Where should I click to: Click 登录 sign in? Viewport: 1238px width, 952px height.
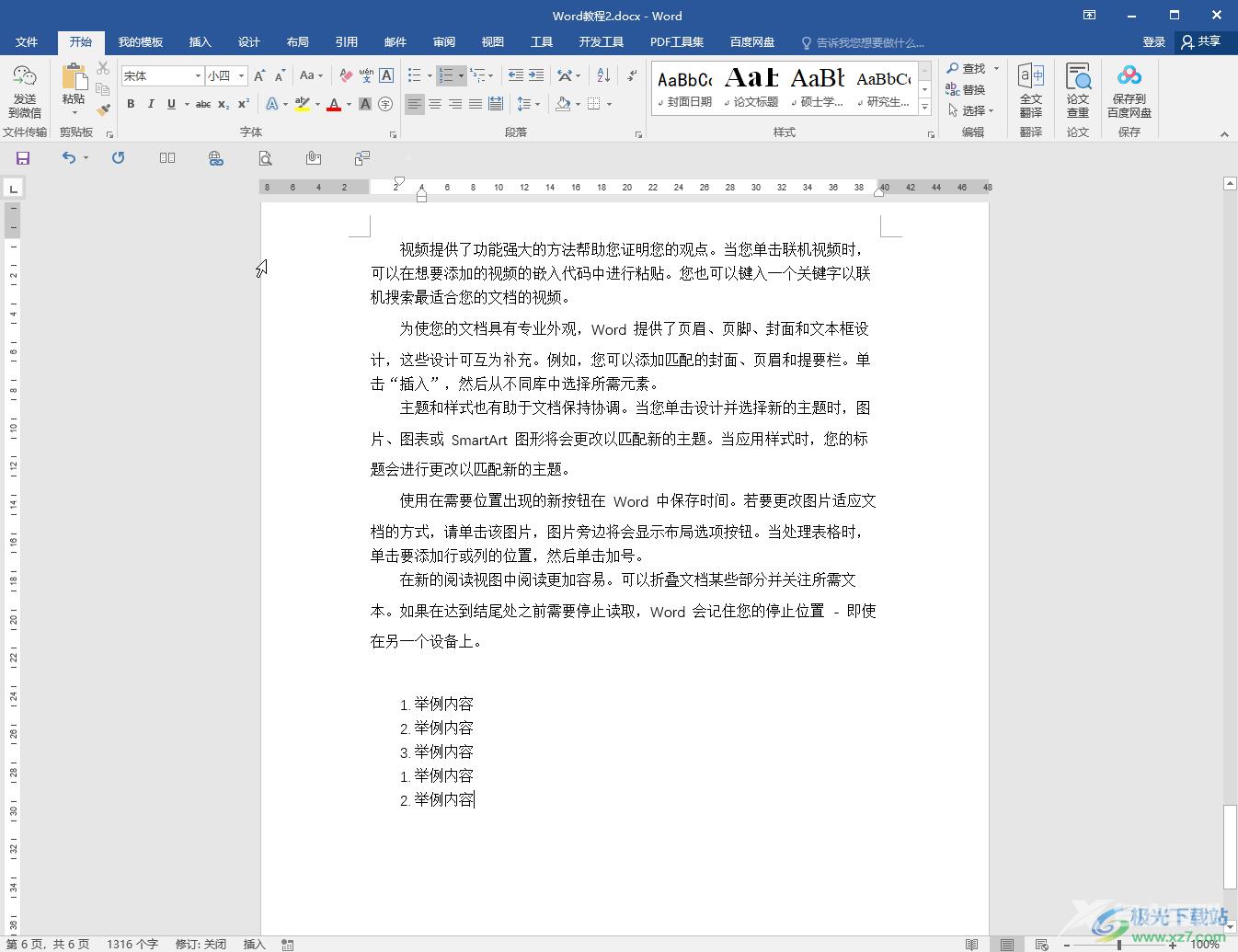pyautogui.click(x=1153, y=42)
